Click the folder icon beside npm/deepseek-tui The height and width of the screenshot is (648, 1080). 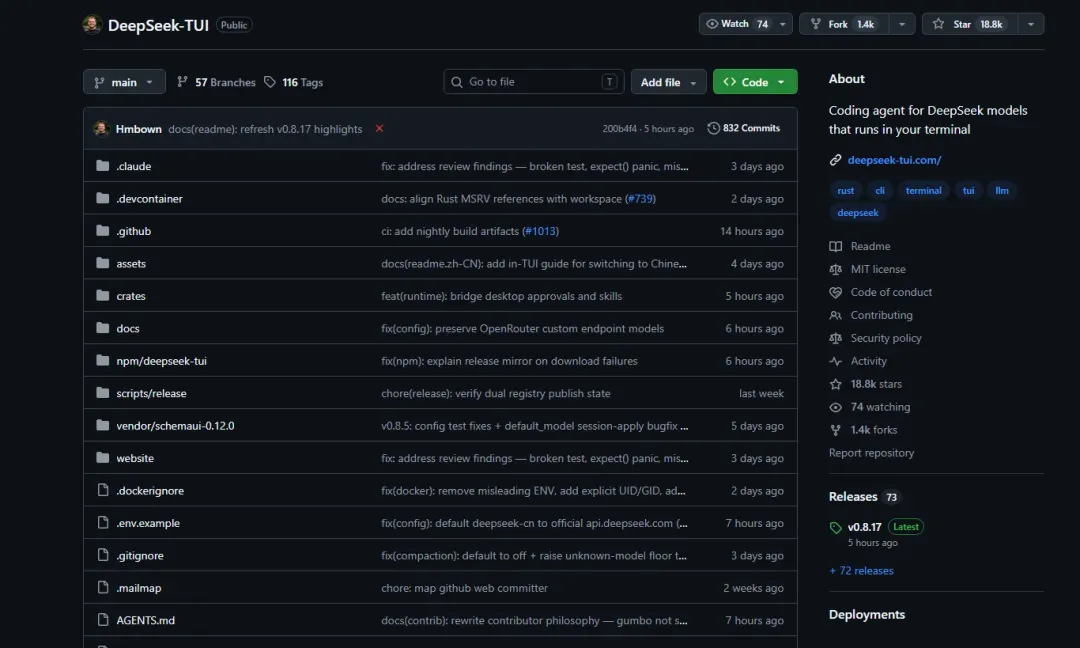pyautogui.click(x=103, y=360)
